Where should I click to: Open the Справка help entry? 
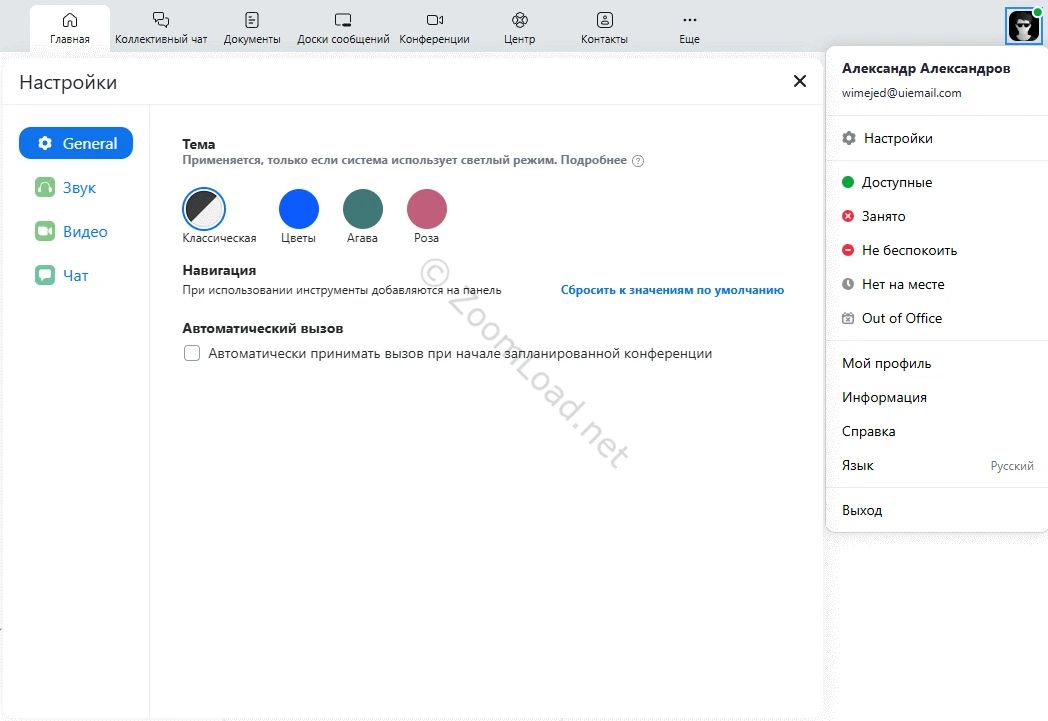[937, 432]
